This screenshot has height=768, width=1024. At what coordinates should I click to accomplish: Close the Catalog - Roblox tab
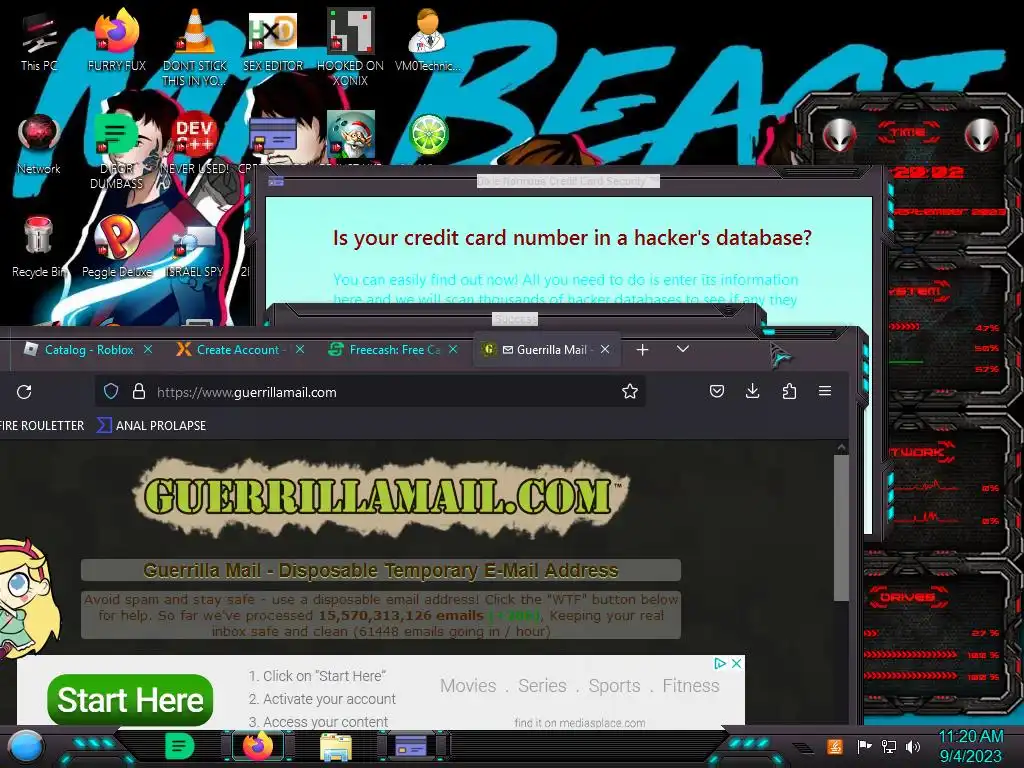tap(148, 349)
